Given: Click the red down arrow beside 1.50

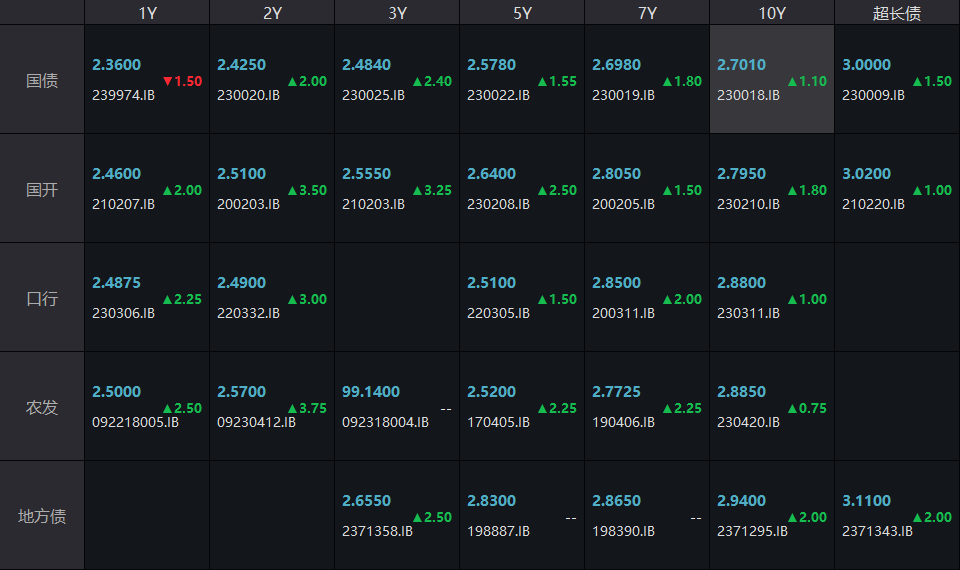Looking at the screenshot, I should (x=168, y=81).
